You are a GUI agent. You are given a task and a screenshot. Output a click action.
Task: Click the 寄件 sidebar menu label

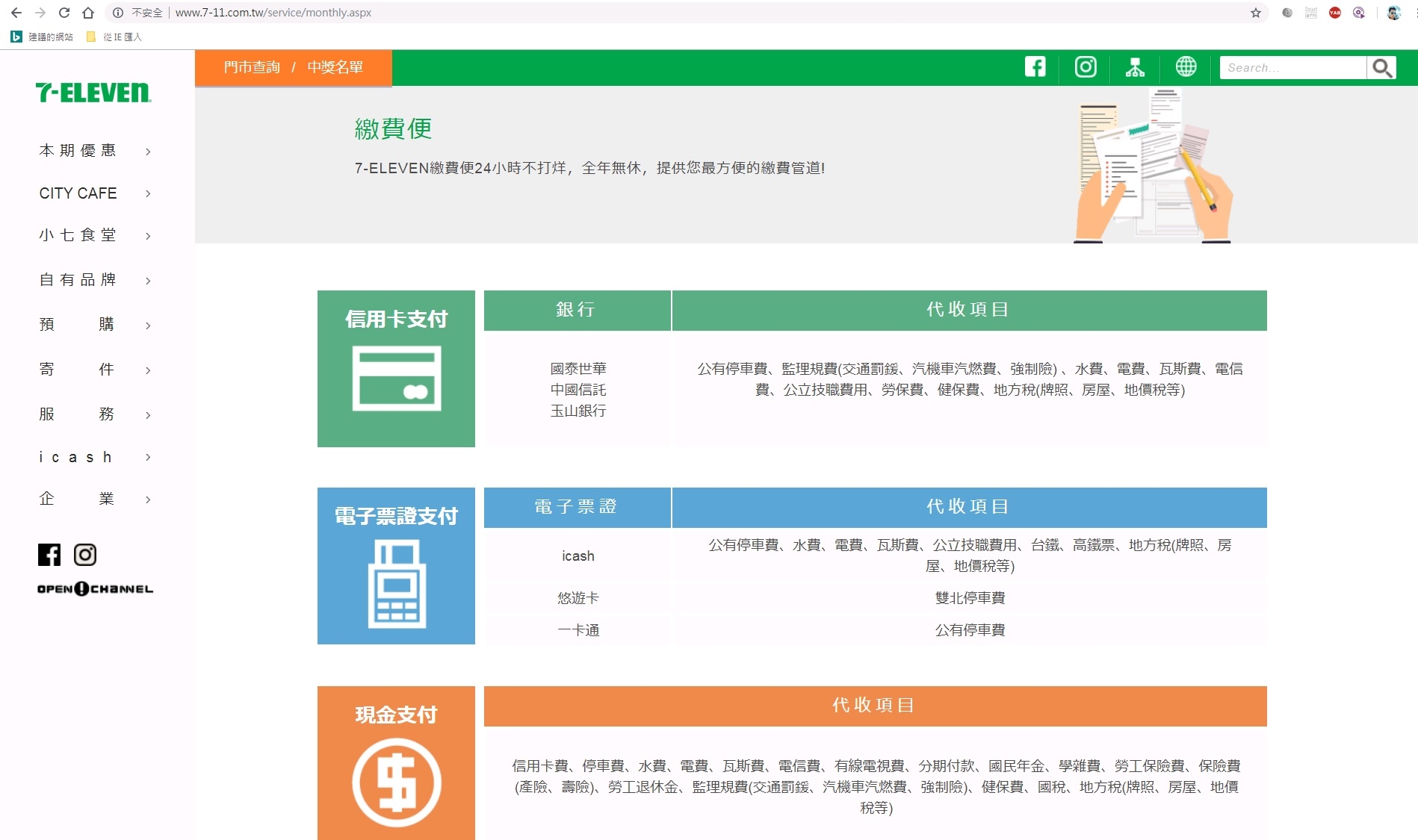click(x=77, y=370)
